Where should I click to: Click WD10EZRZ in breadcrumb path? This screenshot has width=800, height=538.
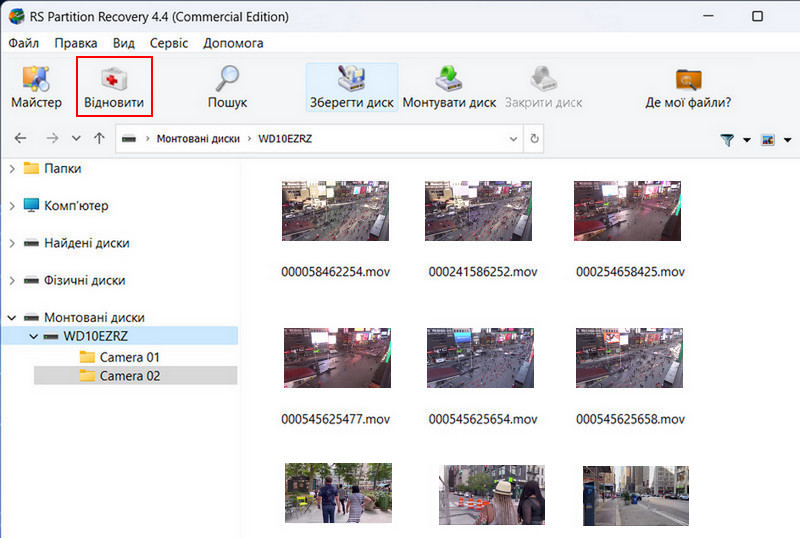pos(285,139)
